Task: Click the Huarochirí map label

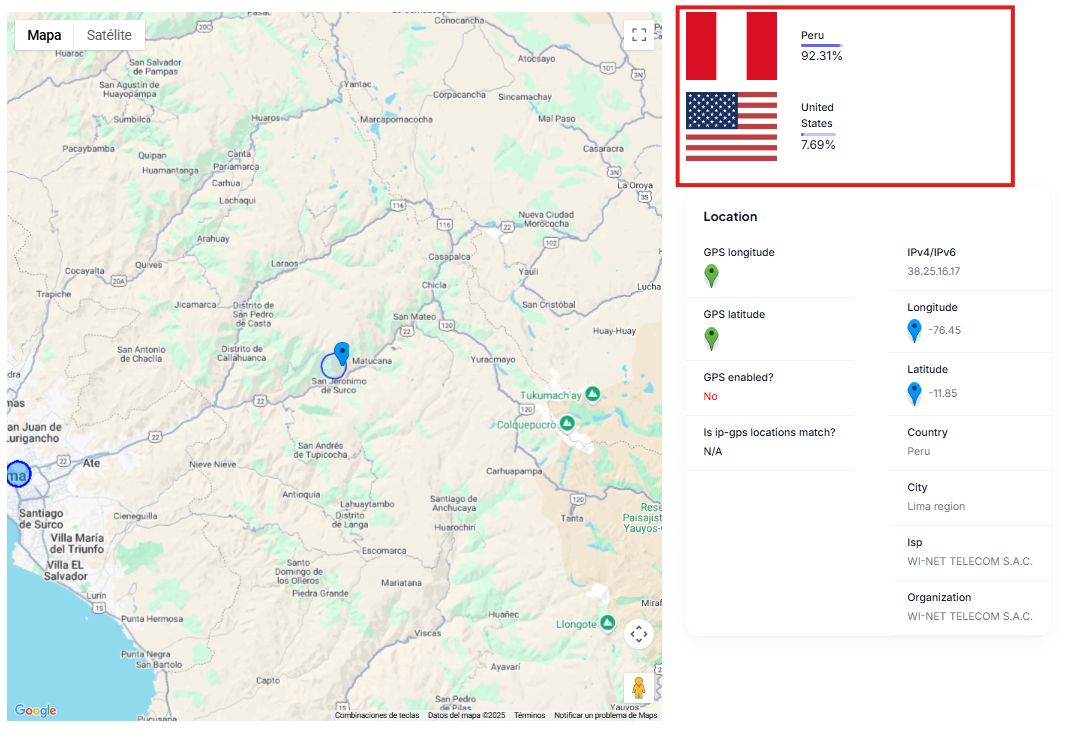Action: point(455,527)
